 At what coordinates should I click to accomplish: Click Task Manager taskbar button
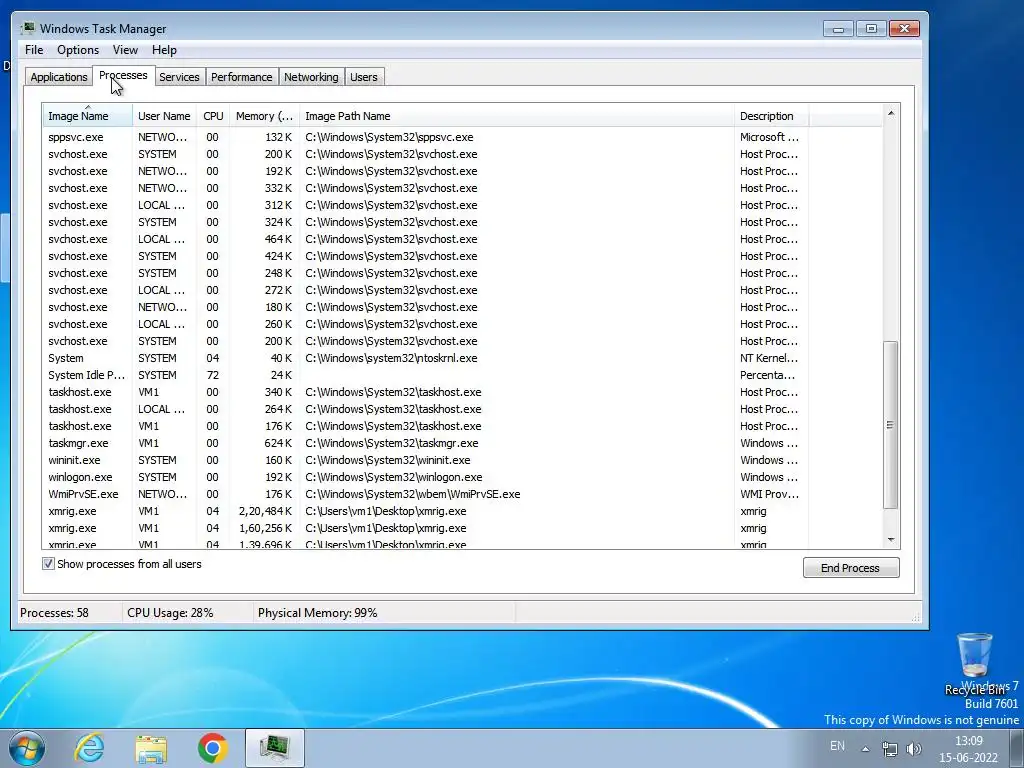(x=275, y=748)
